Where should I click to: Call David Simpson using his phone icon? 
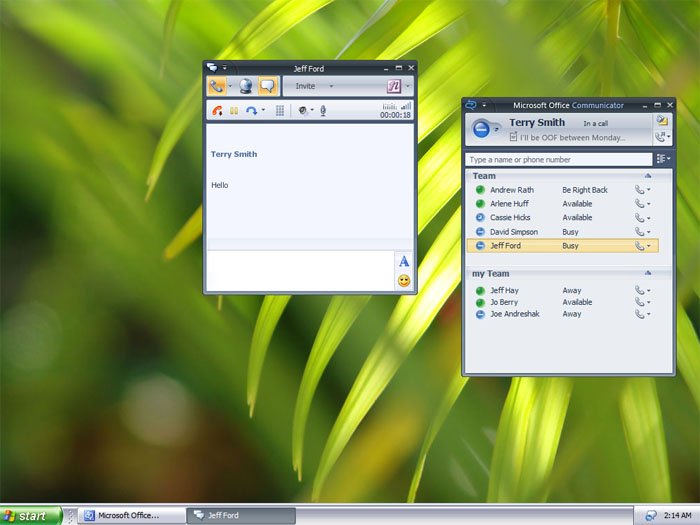pyautogui.click(x=640, y=232)
